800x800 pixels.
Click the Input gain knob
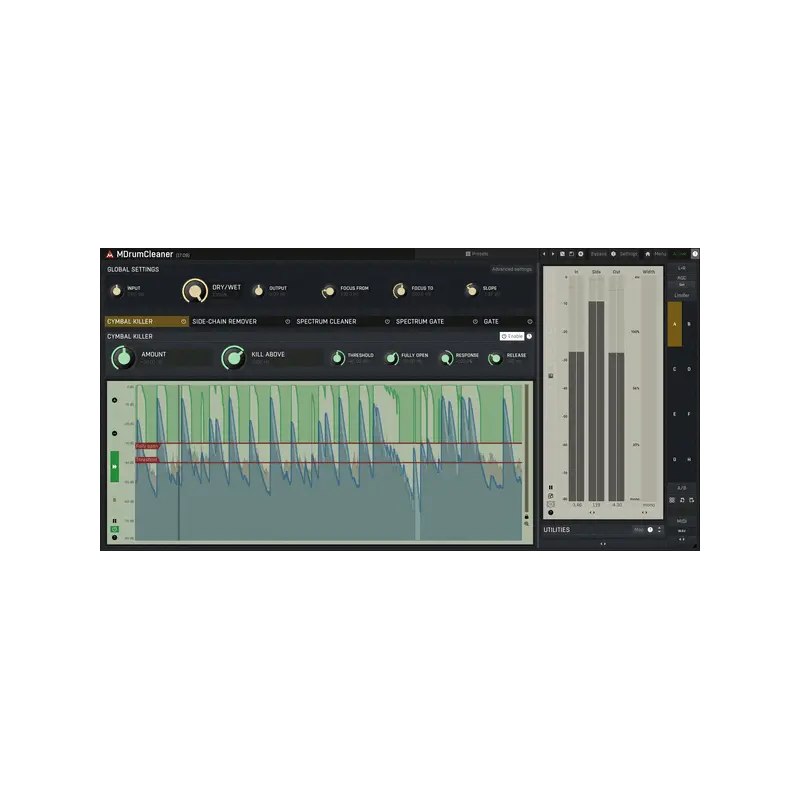(116, 291)
